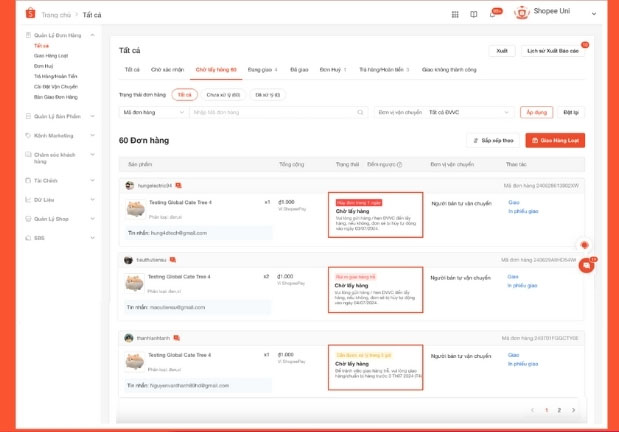Click In phiếu giao for hungelectric94 order
Image resolution: width=619 pixels, height=432 pixels.
click(x=523, y=211)
